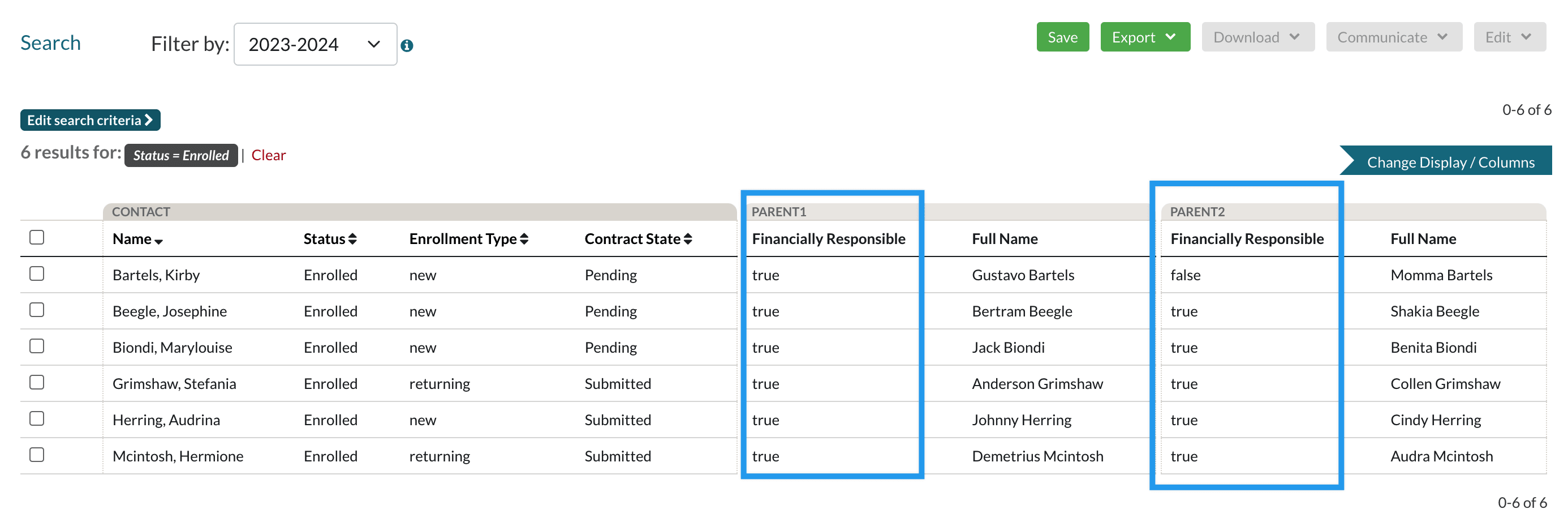Click chevron on Edit search criteria
Viewport: 1568px width, 522px height.
click(x=149, y=120)
